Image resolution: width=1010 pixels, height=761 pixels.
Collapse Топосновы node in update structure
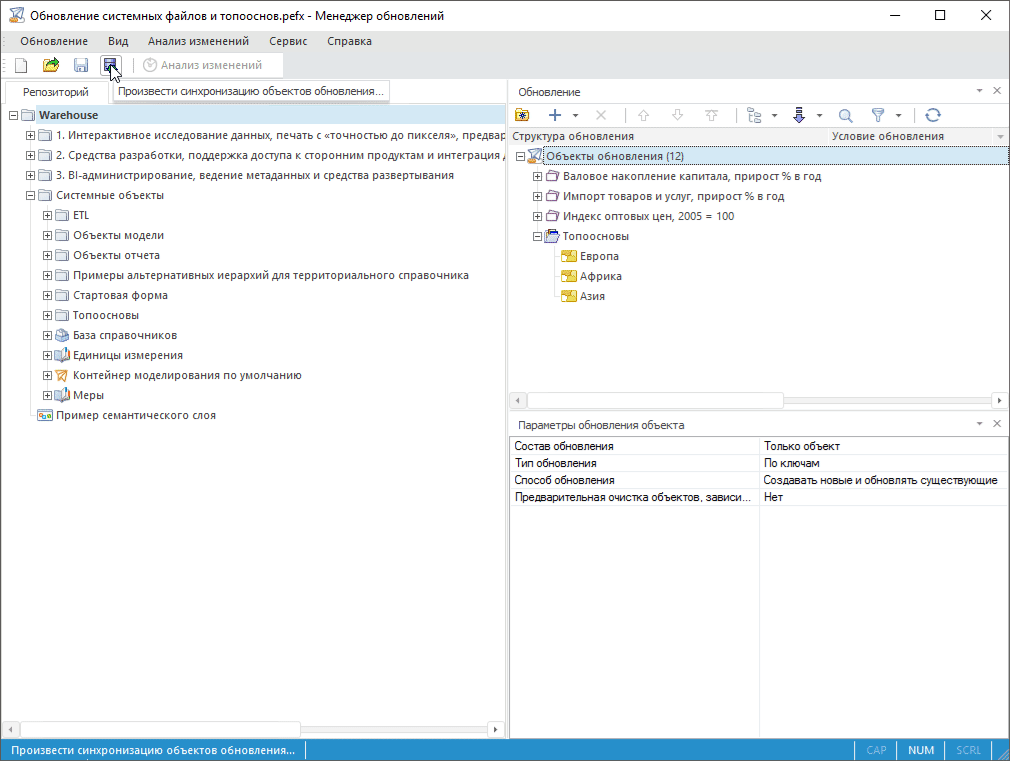[537, 236]
